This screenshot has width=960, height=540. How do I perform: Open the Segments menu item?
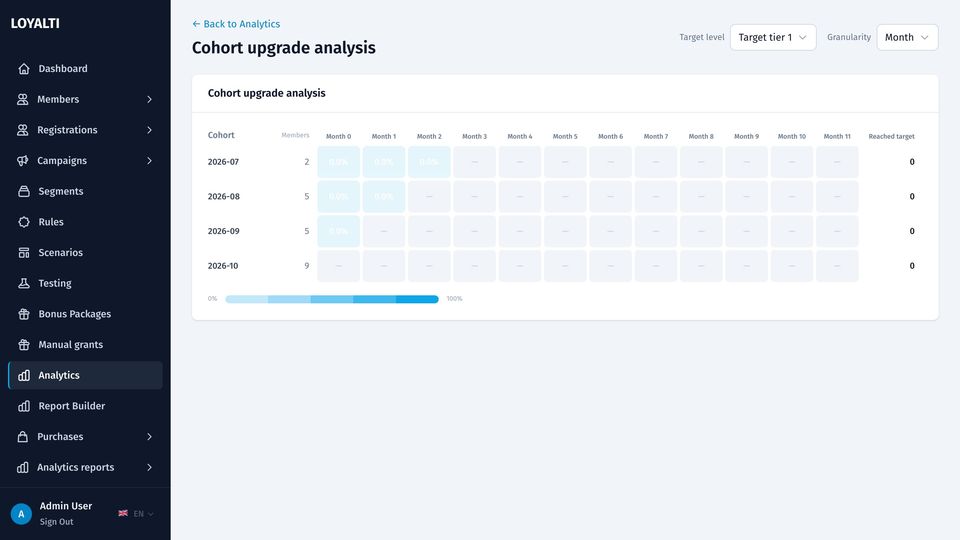[x=85, y=191]
